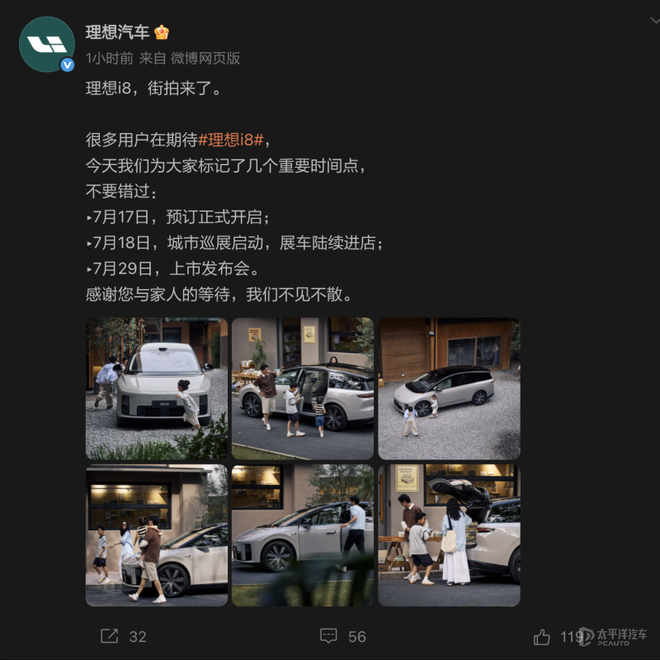Screen dimensions: 660x660
Task: Click the 太平洋汽车 PCAUTO watermark logo
Action: coord(613,636)
